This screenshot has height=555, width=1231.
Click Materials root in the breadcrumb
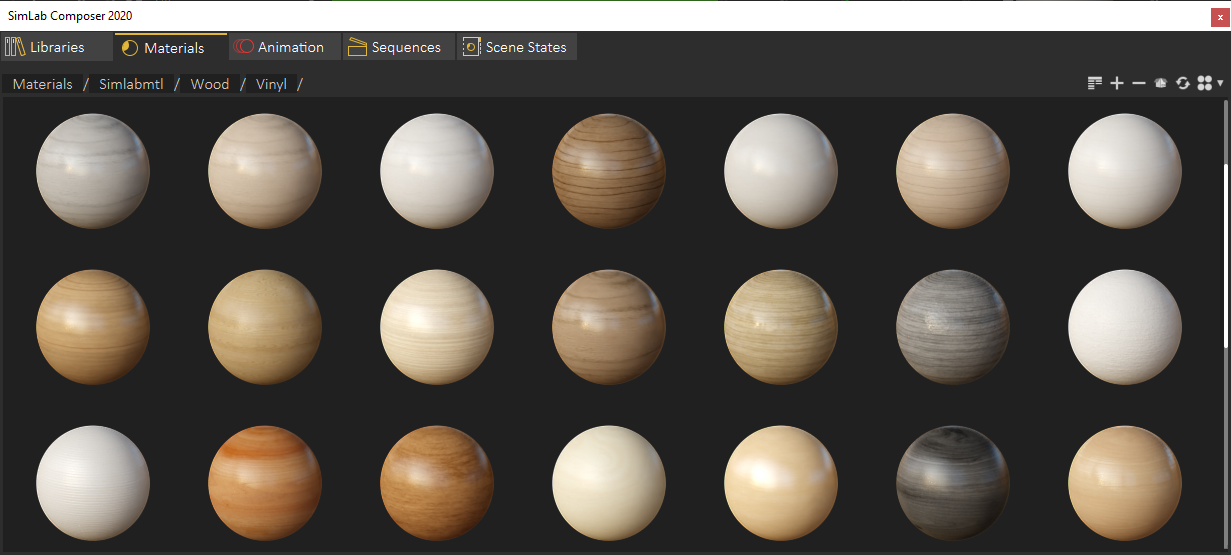click(43, 84)
